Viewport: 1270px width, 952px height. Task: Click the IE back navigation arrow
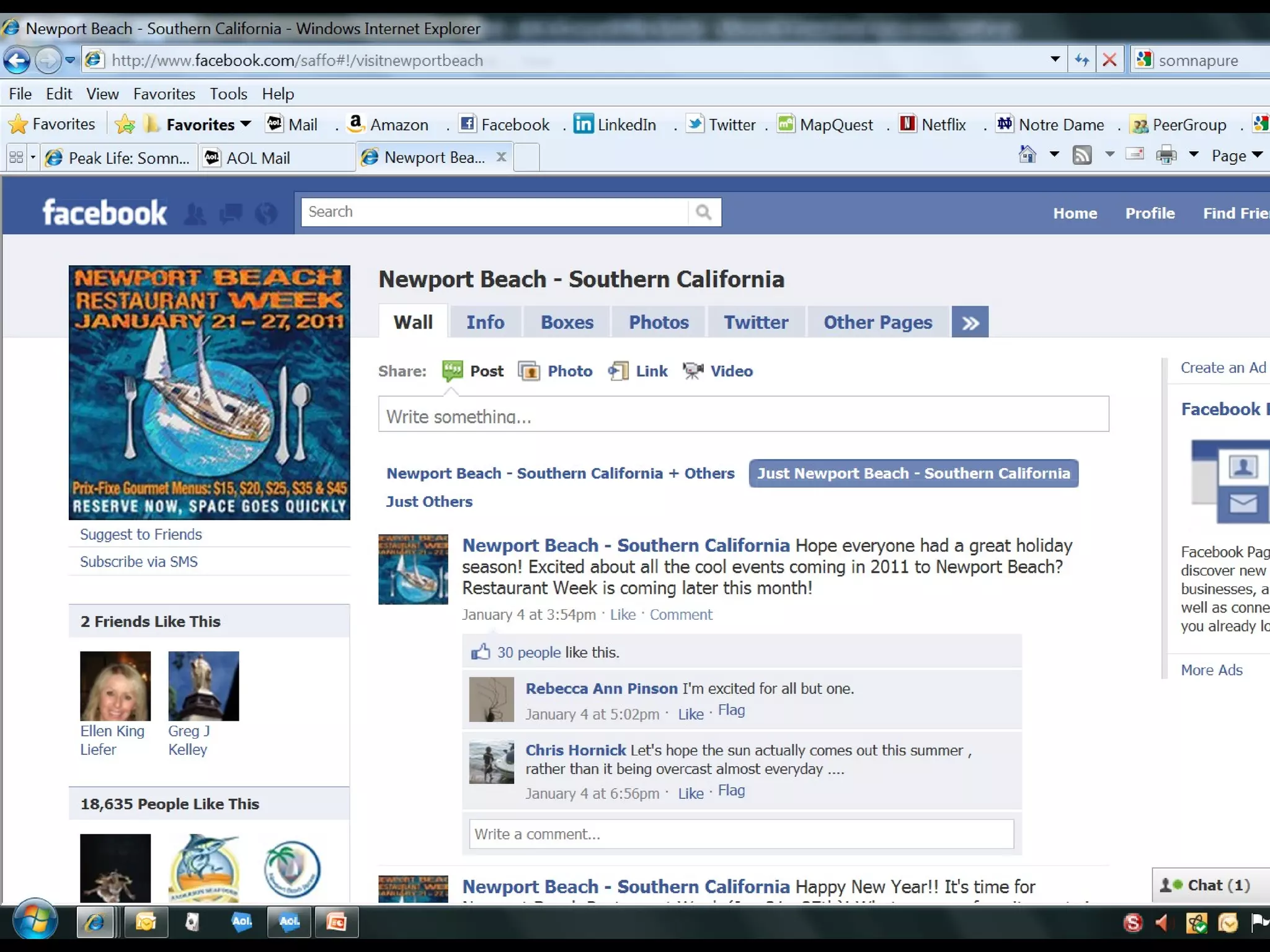[17, 61]
